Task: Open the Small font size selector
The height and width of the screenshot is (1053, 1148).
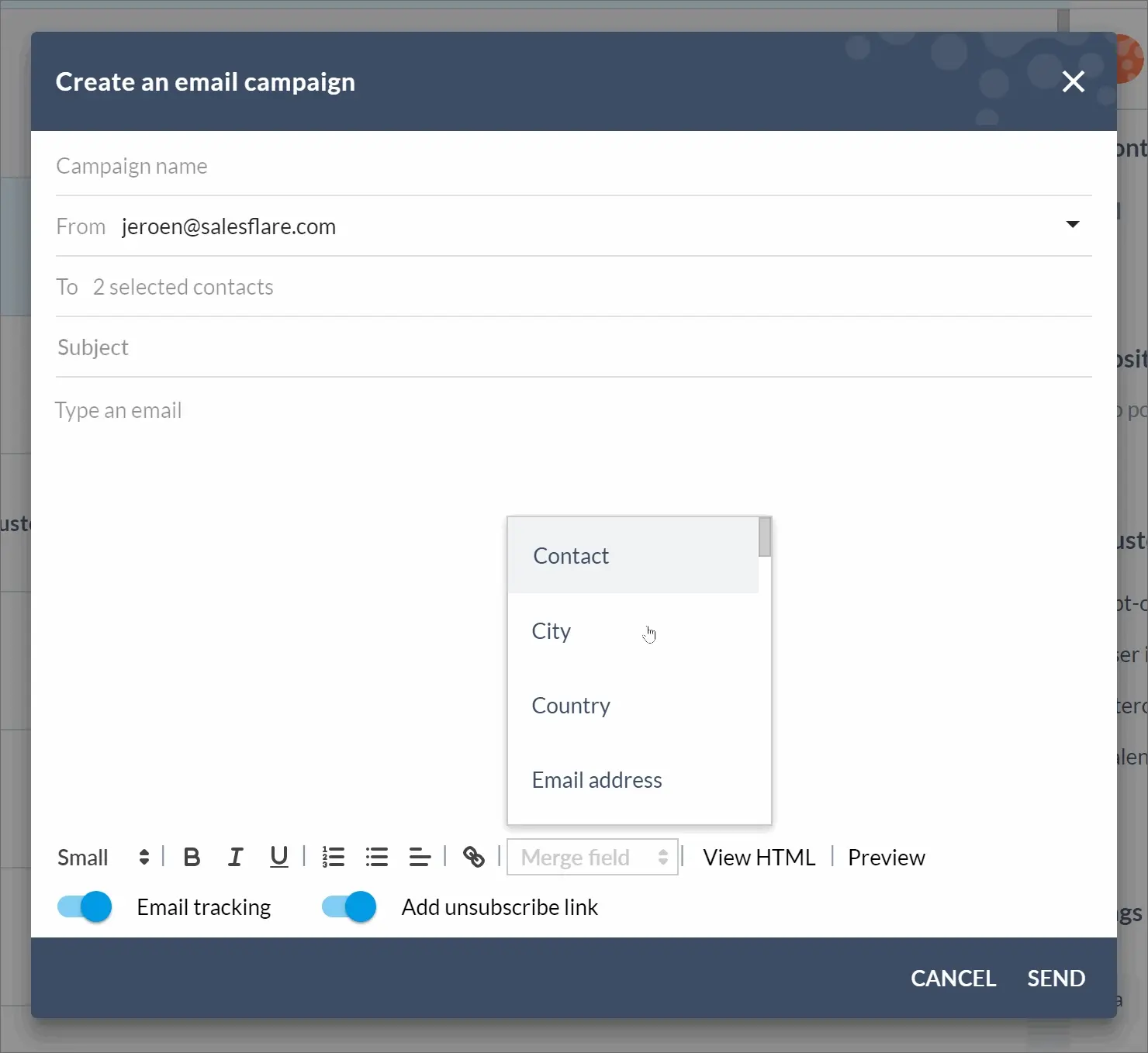Action: pyautogui.click(x=103, y=857)
